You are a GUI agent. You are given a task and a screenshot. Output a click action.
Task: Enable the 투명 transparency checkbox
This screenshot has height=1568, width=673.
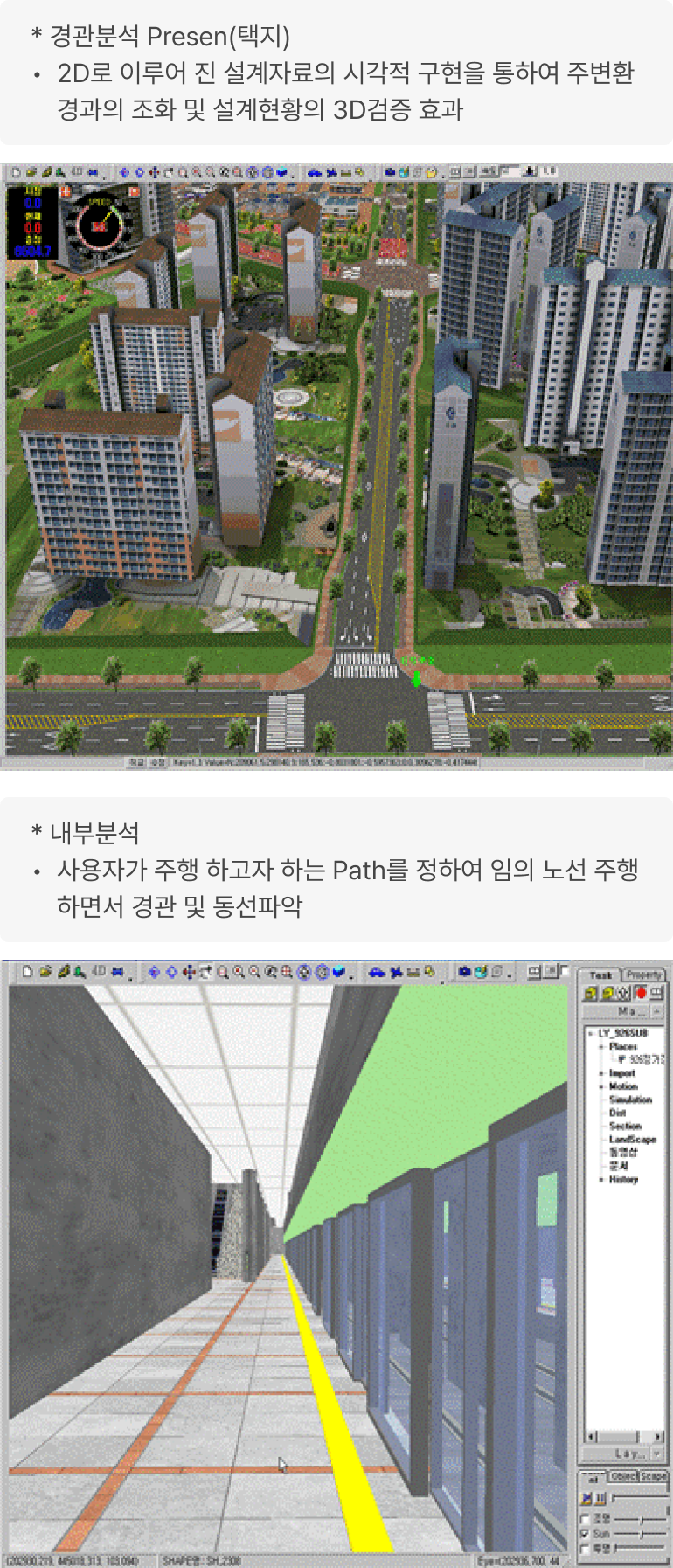pyautogui.click(x=585, y=1549)
